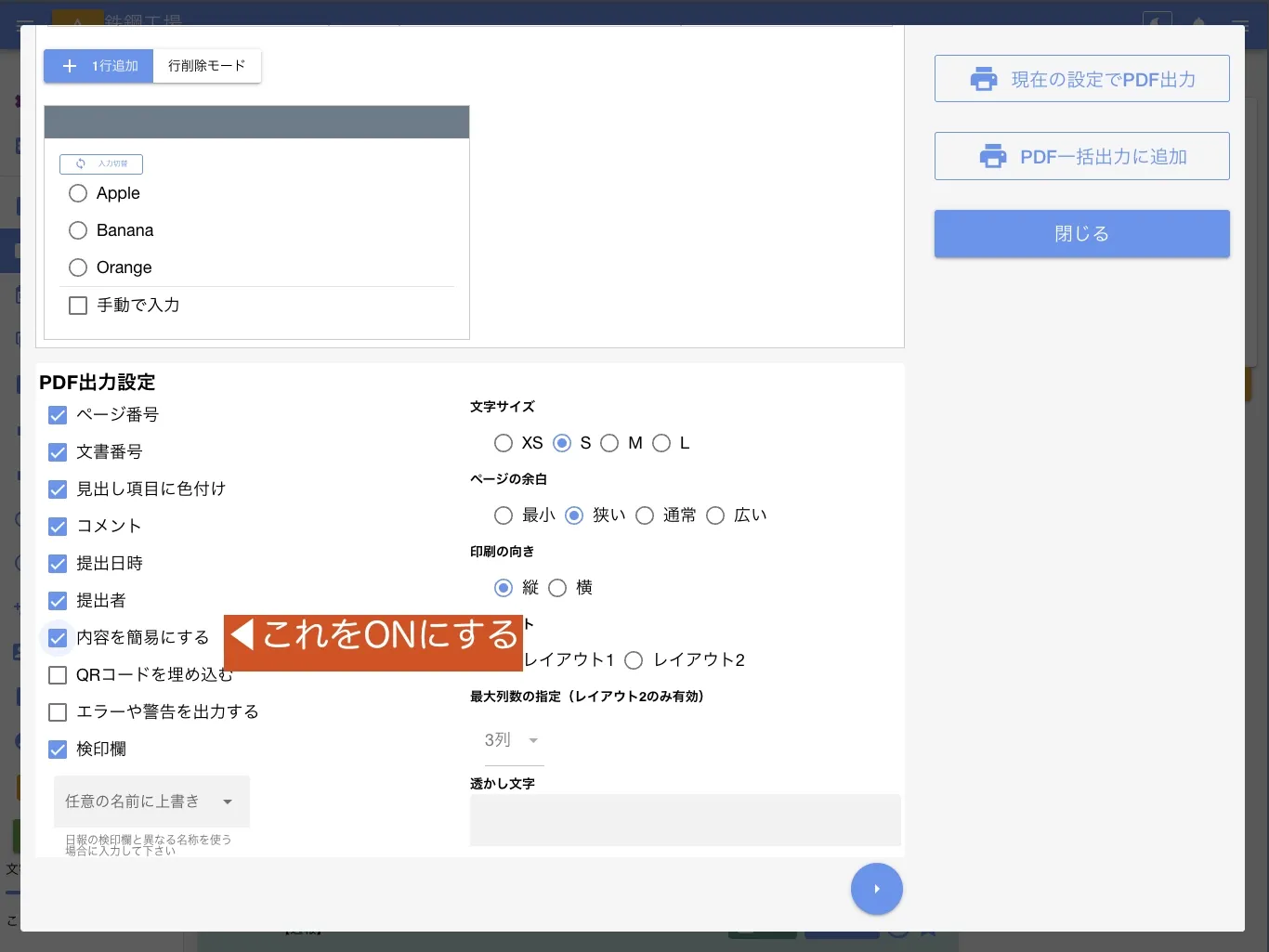This screenshot has height=952, width=1269.
Task: Click the 透かし文字 input field
Action: (x=686, y=820)
